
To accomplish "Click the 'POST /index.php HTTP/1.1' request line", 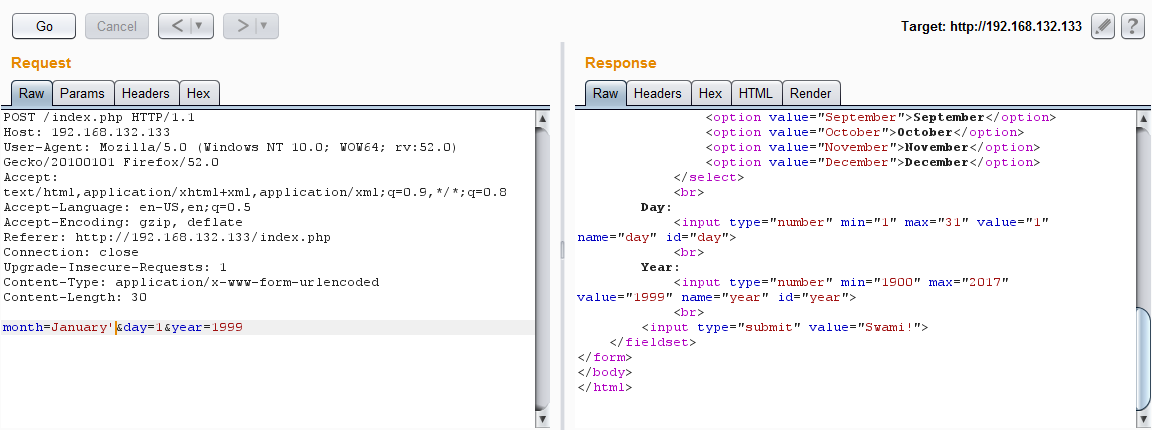I will [99, 118].
